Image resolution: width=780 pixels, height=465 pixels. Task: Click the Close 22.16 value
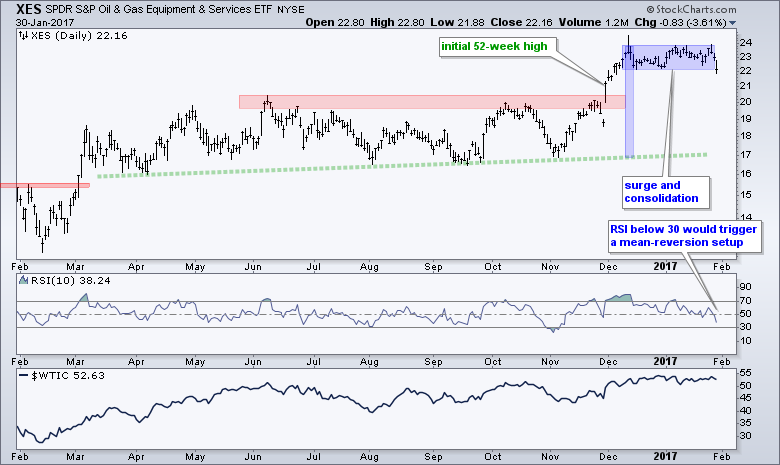tap(521, 22)
